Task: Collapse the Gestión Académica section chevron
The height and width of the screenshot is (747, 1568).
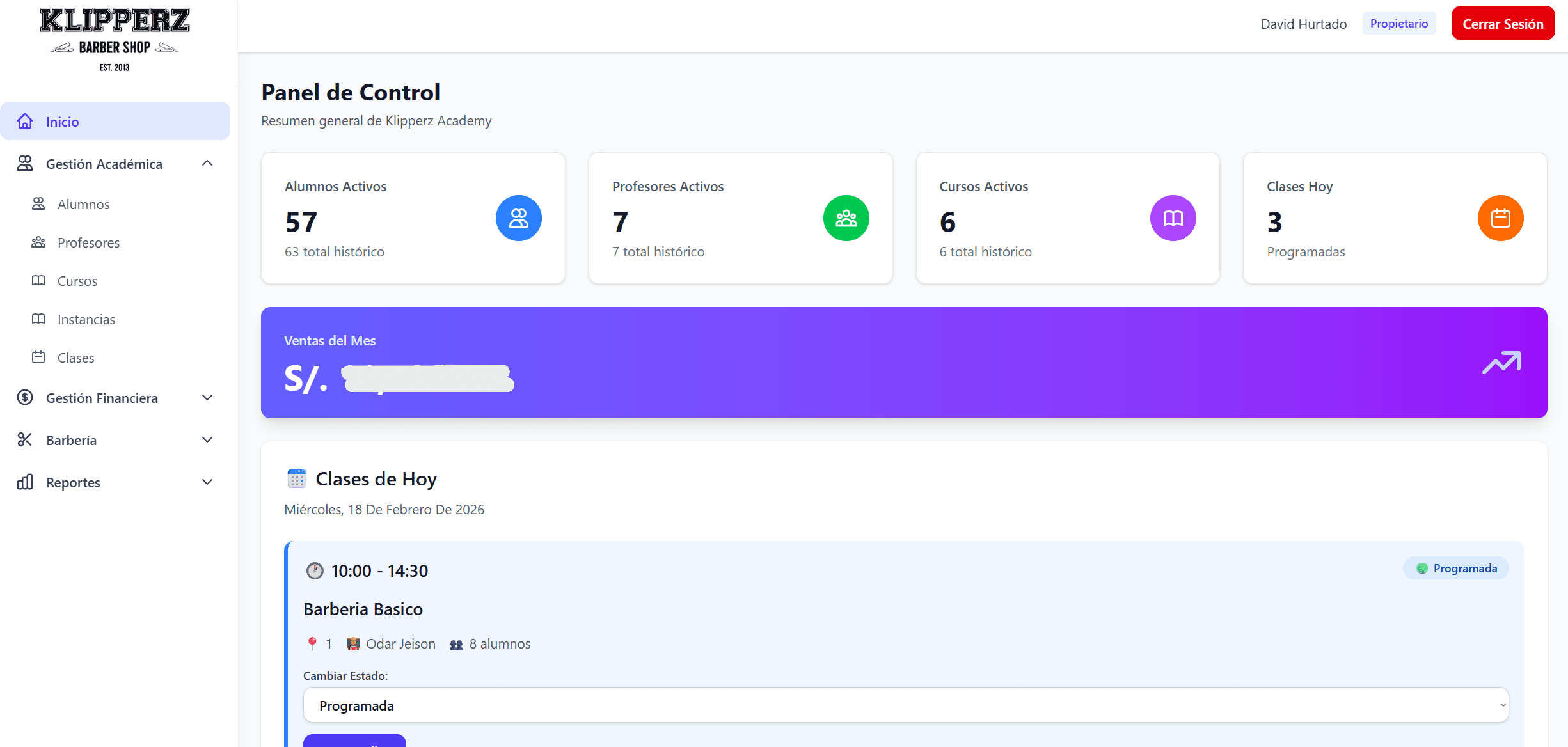Action: (207, 164)
